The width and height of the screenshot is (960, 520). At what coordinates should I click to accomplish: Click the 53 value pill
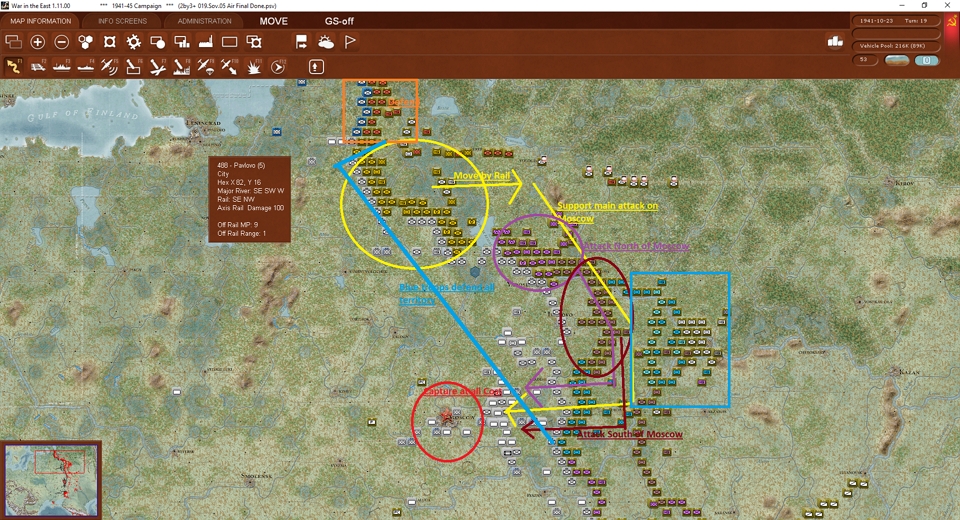pos(864,60)
